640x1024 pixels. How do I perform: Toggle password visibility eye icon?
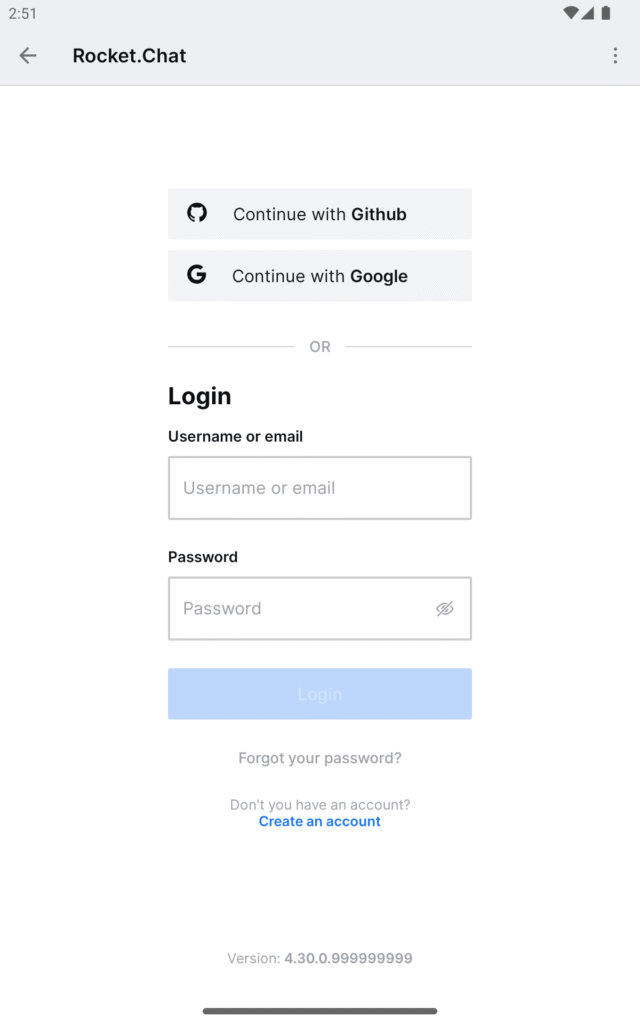(x=445, y=608)
